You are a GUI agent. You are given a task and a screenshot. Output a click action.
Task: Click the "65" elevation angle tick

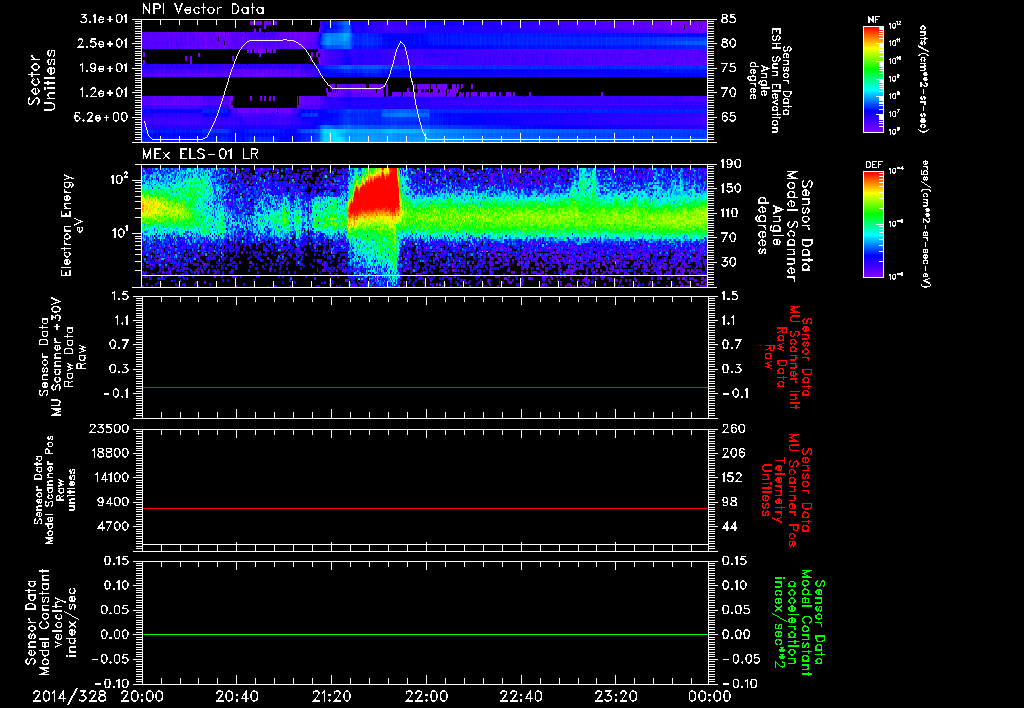point(729,117)
